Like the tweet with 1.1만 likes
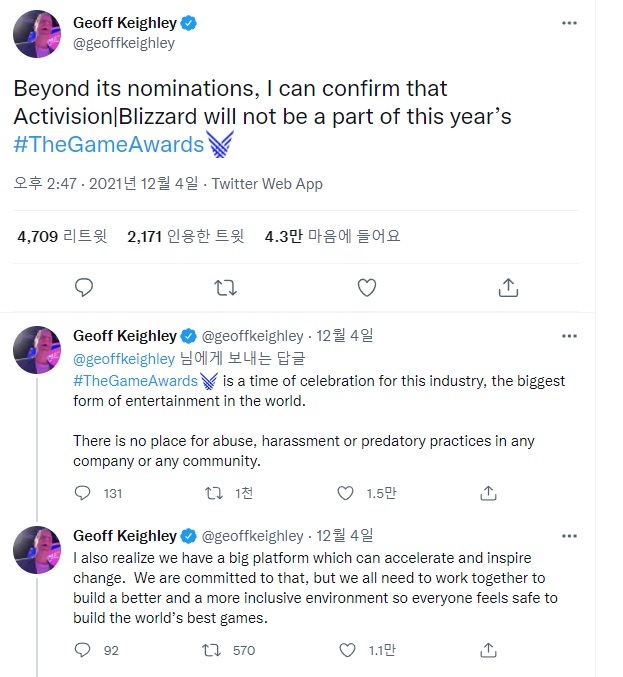The image size is (623, 677). 345,650
